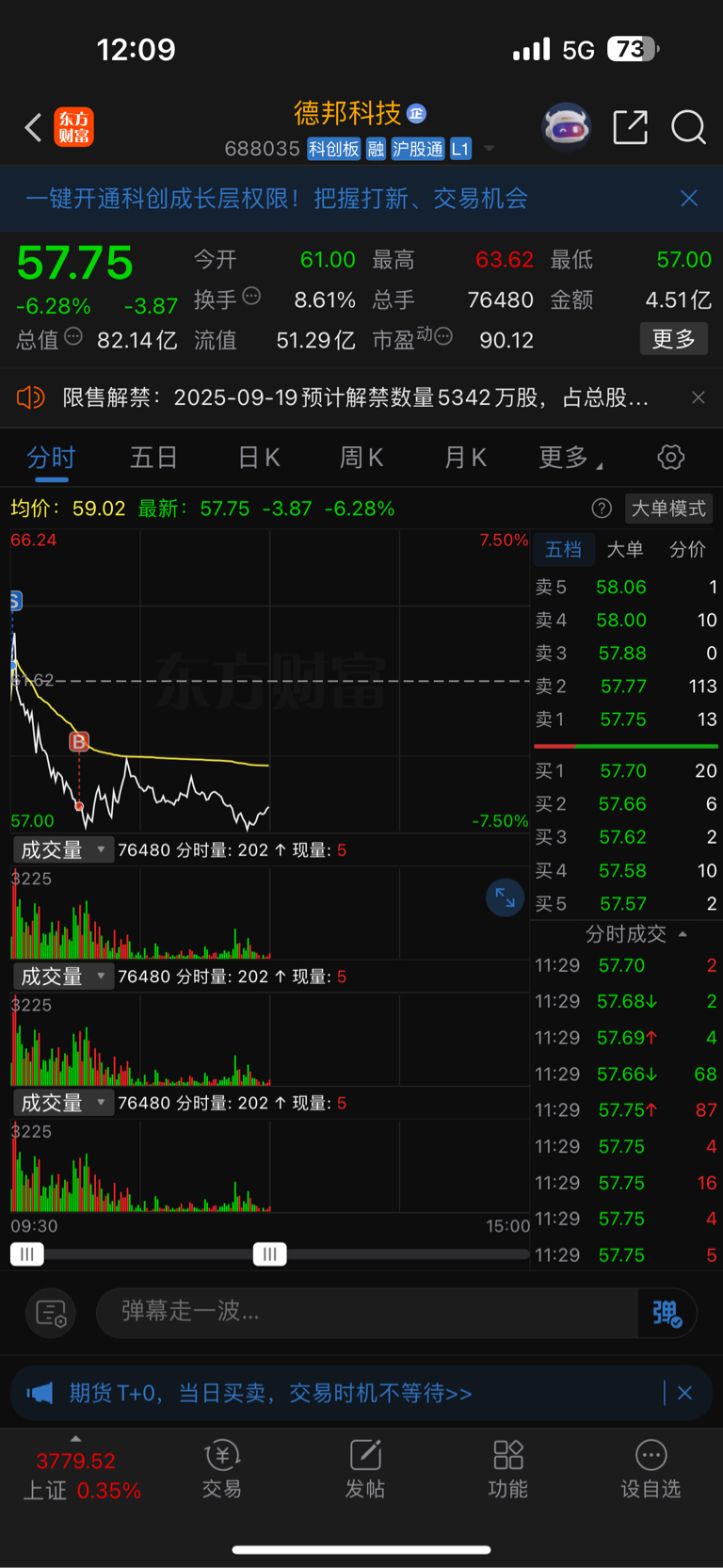
Task: Tap the 企 verified badge icon
Action: coord(416,114)
